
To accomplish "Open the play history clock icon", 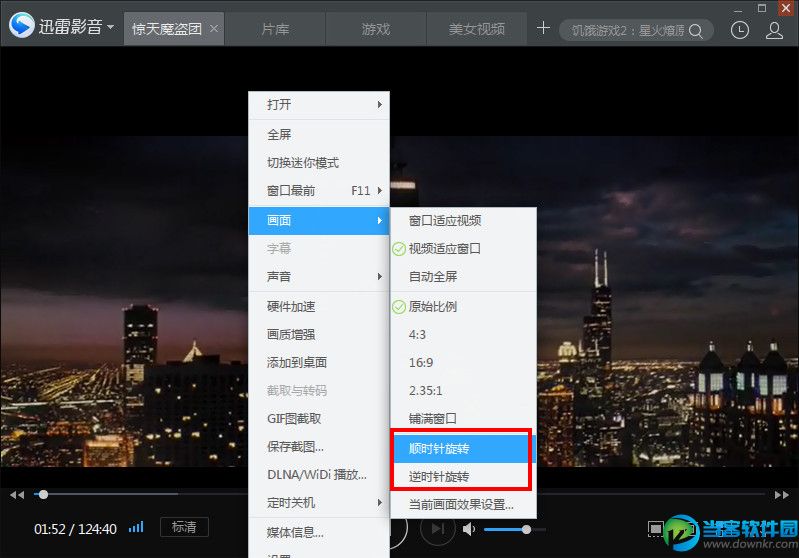I will coord(739,30).
